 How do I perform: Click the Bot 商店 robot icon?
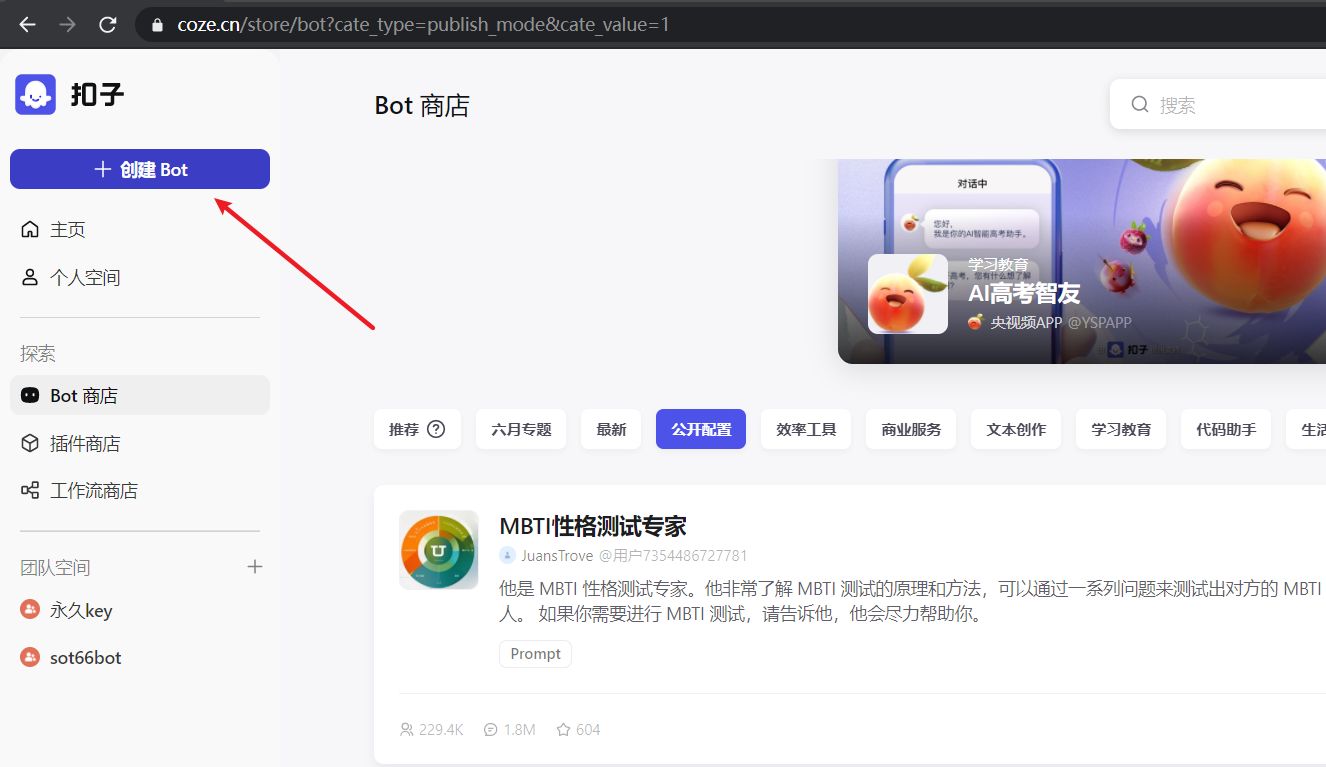click(30, 395)
